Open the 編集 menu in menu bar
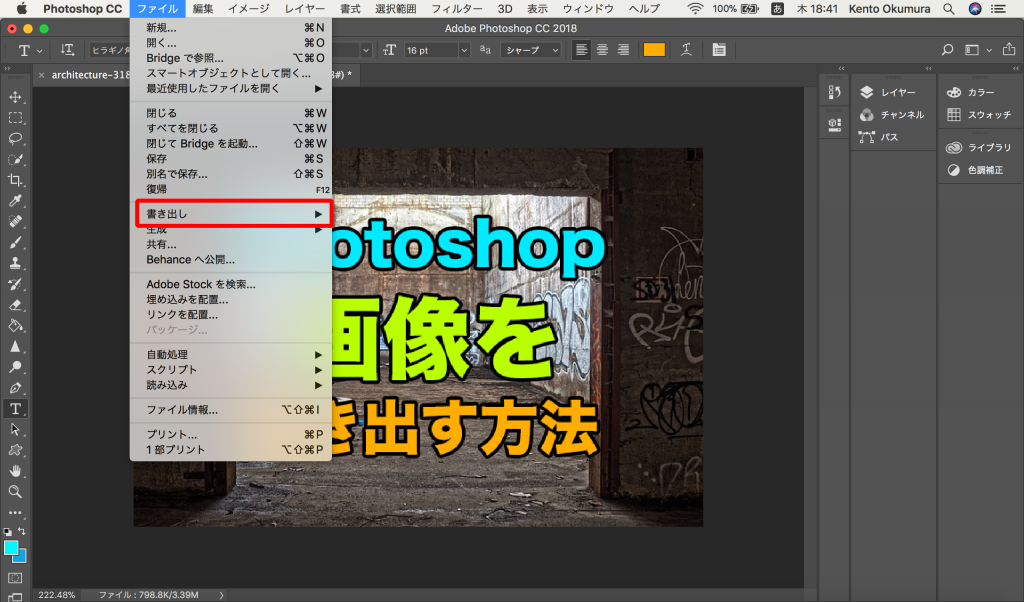This screenshot has width=1024, height=602. click(x=203, y=8)
